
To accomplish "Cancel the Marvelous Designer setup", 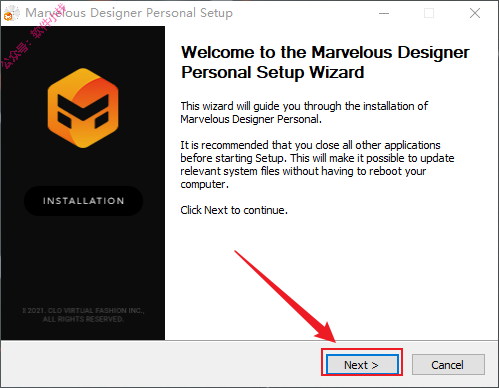I will [448, 365].
